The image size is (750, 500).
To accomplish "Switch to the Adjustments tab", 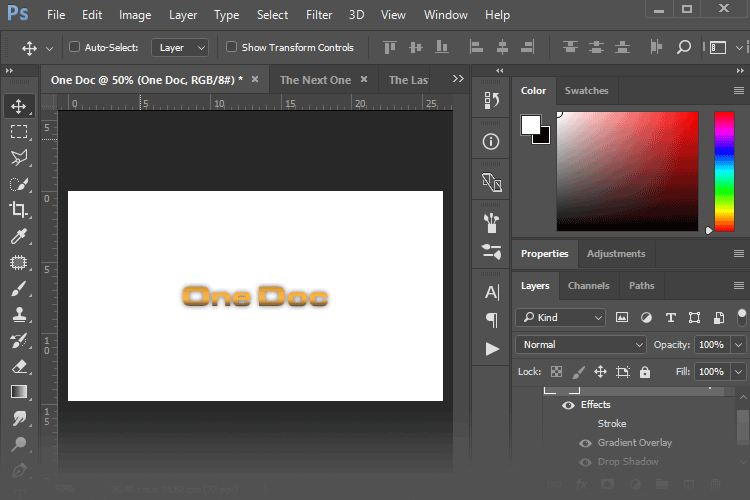I will coord(616,254).
